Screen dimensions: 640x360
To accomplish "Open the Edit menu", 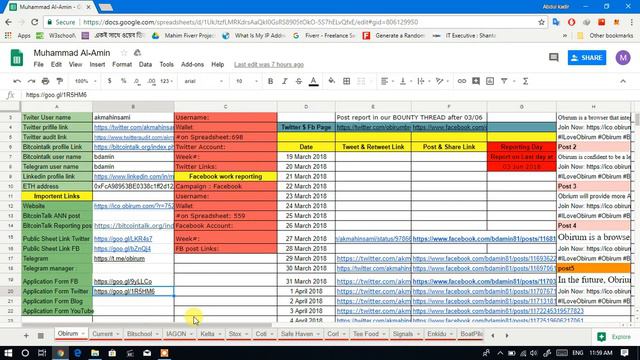I will [56, 64].
